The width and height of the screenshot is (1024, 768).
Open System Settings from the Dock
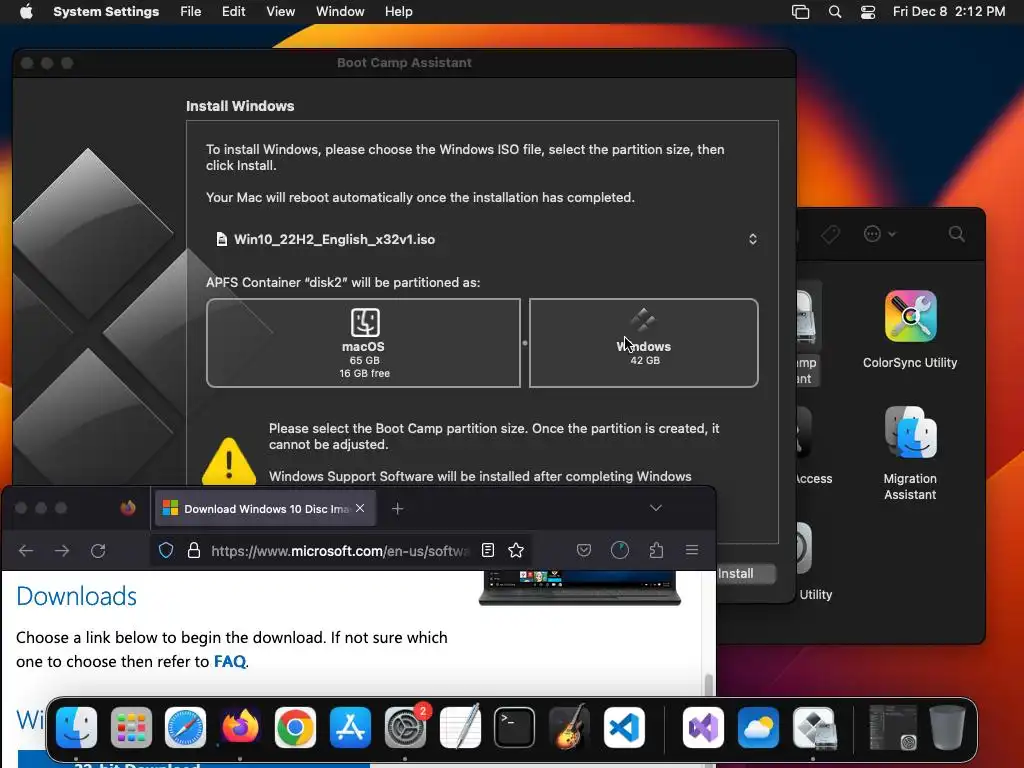pyautogui.click(x=406, y=727)
